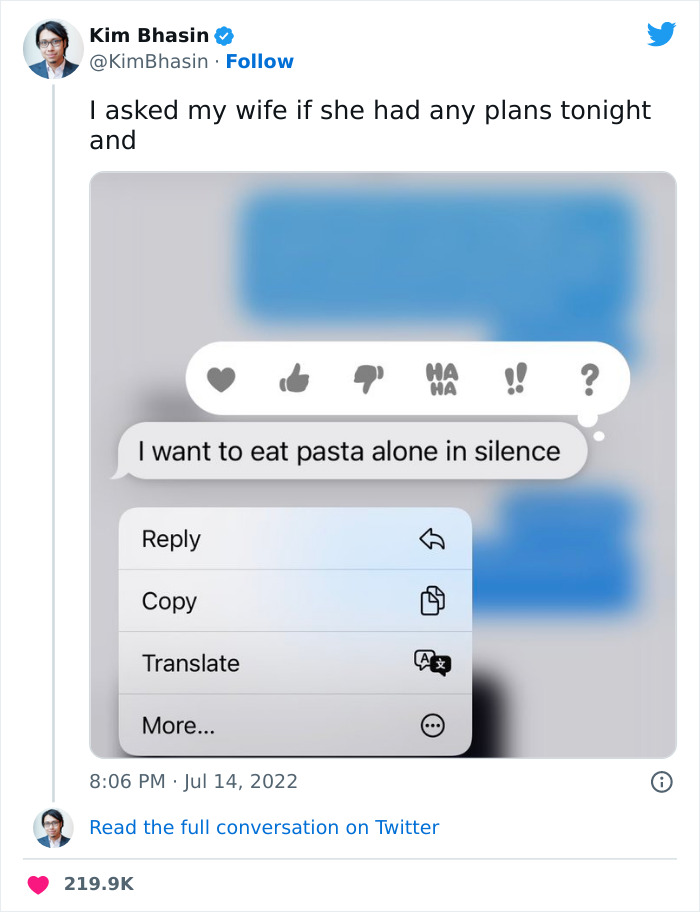Click the Twitter bird logo
Viewport: 700px width, 912px height.
tap(661, 35)
